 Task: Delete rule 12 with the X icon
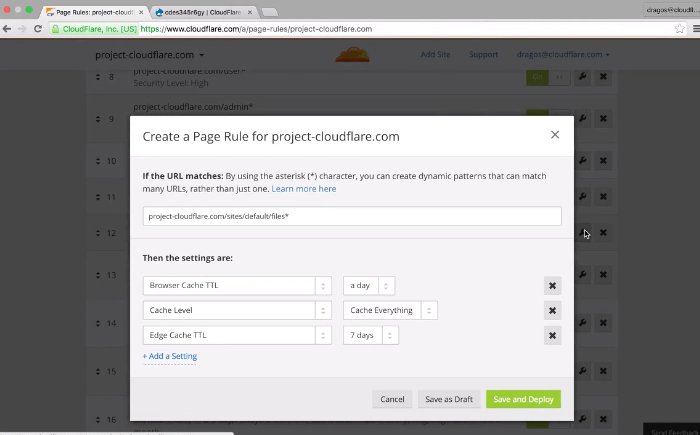coord(603,233)
